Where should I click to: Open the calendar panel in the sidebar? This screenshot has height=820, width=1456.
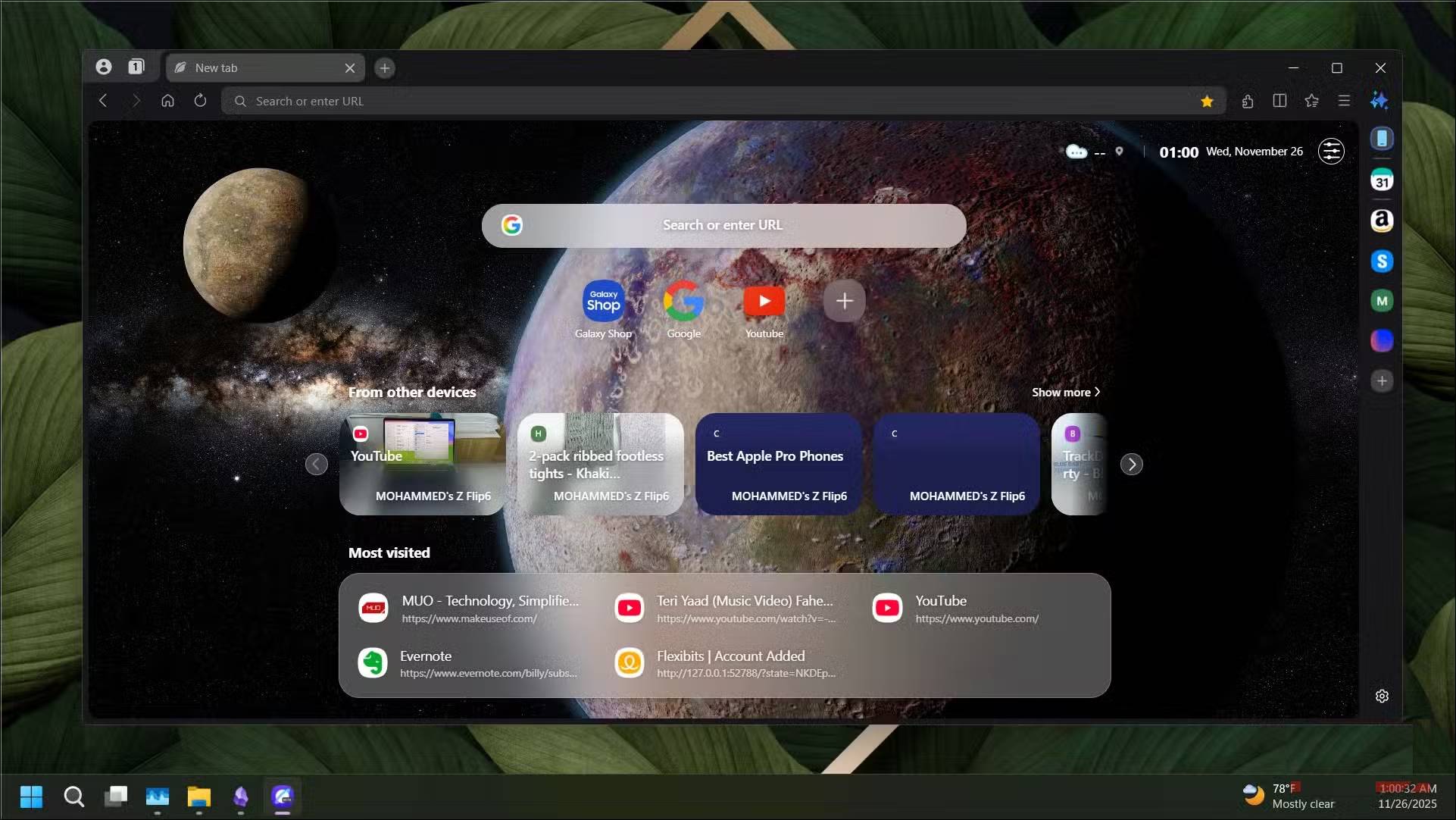pyautogui.click(x=1382, y=180)
